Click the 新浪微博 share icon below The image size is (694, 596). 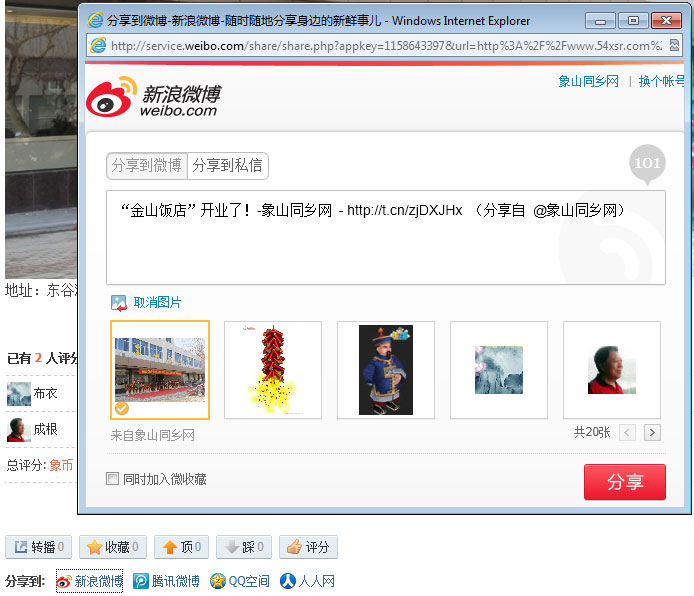coord(64,581)
